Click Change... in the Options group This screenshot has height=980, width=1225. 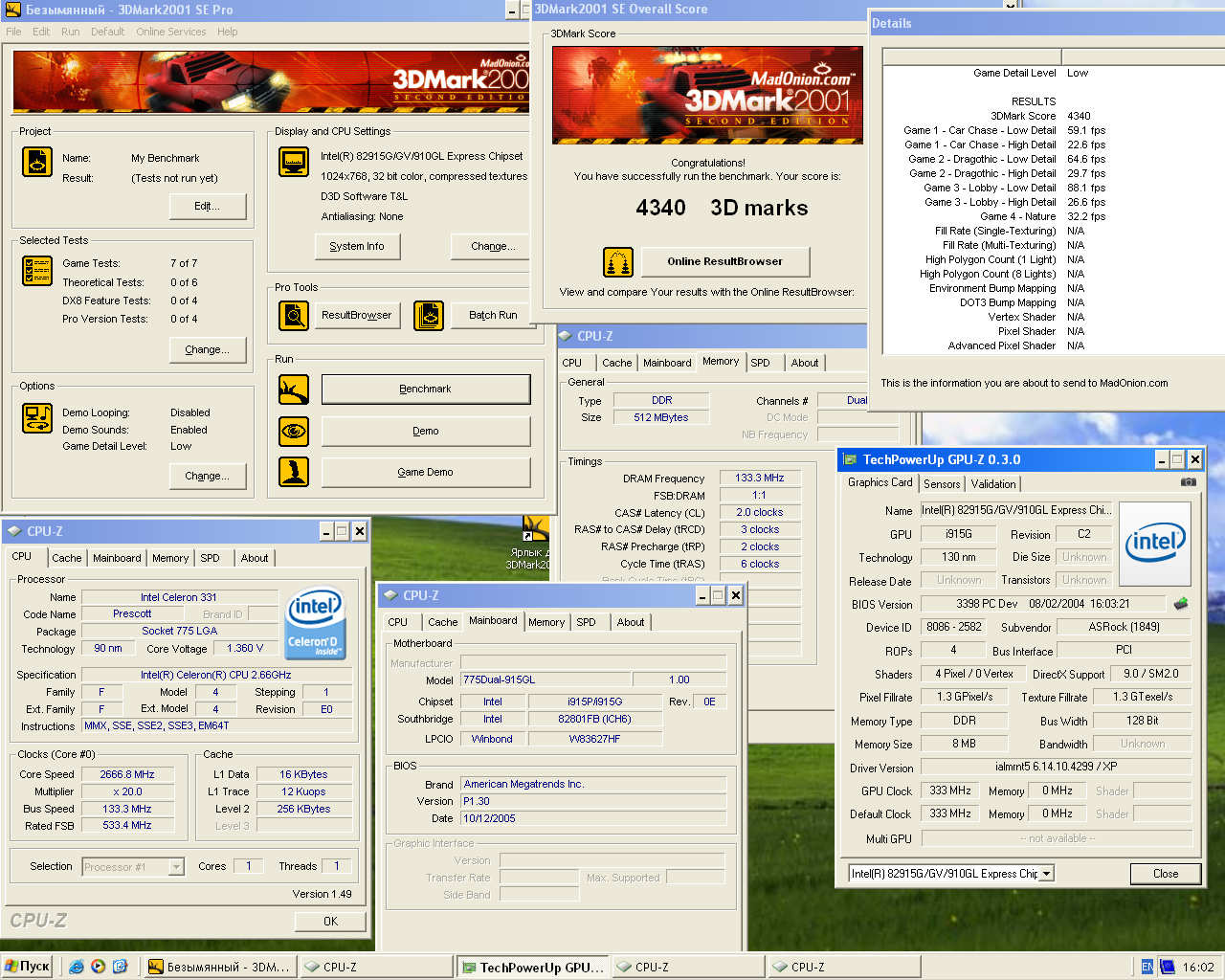(208, 476)
